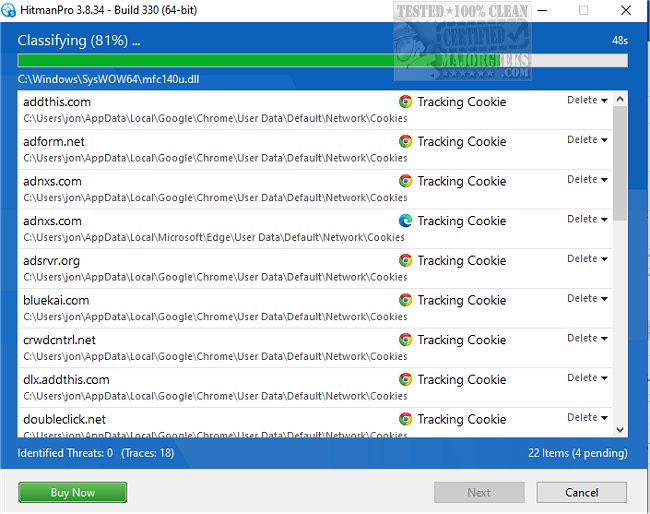The height and width of the screenshot is (514, 650).
Task: Click Chrome icon on crwdcntrl.net row
Action: [405, 340]
